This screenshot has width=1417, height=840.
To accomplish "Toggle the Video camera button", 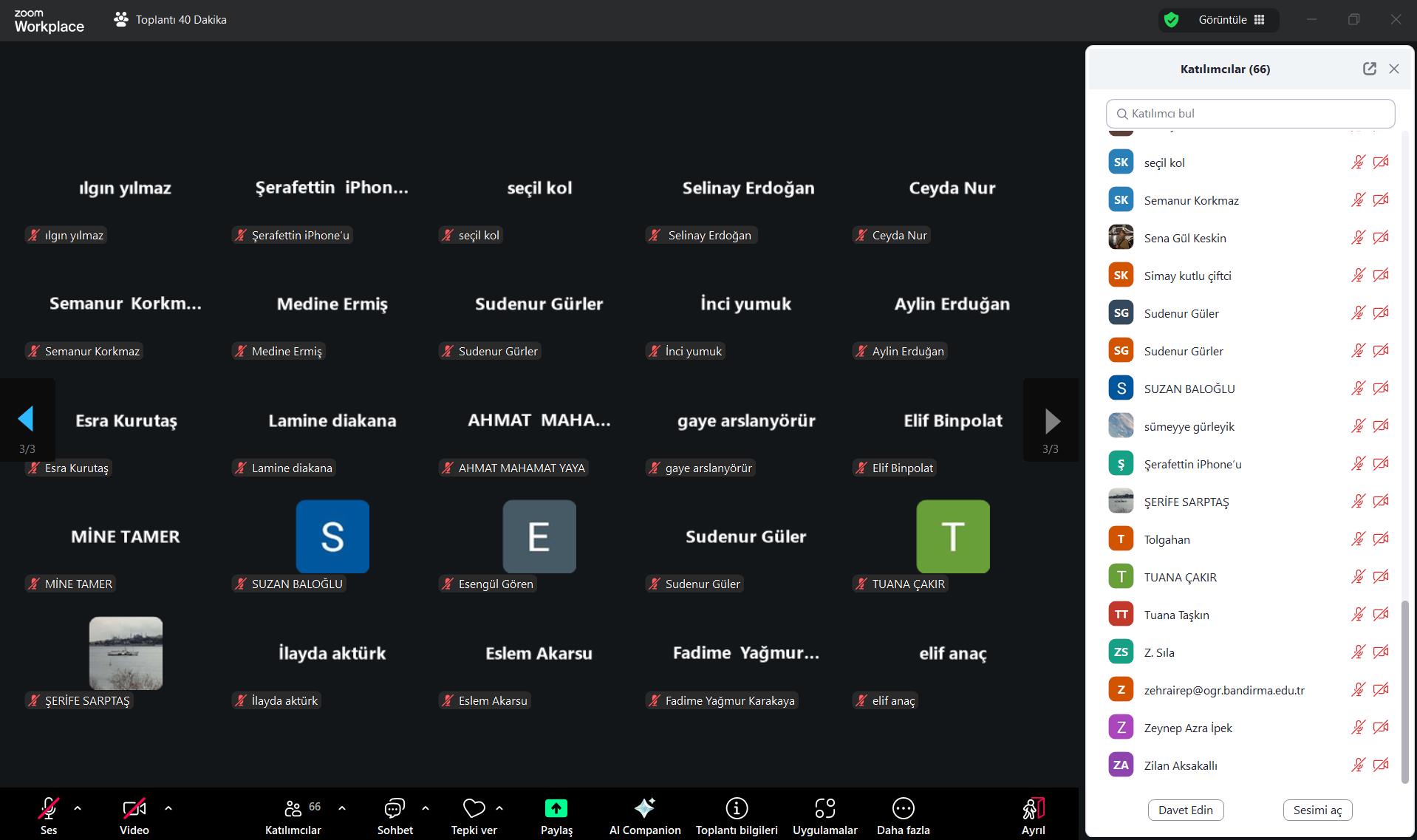I will [x=134, y=808].
